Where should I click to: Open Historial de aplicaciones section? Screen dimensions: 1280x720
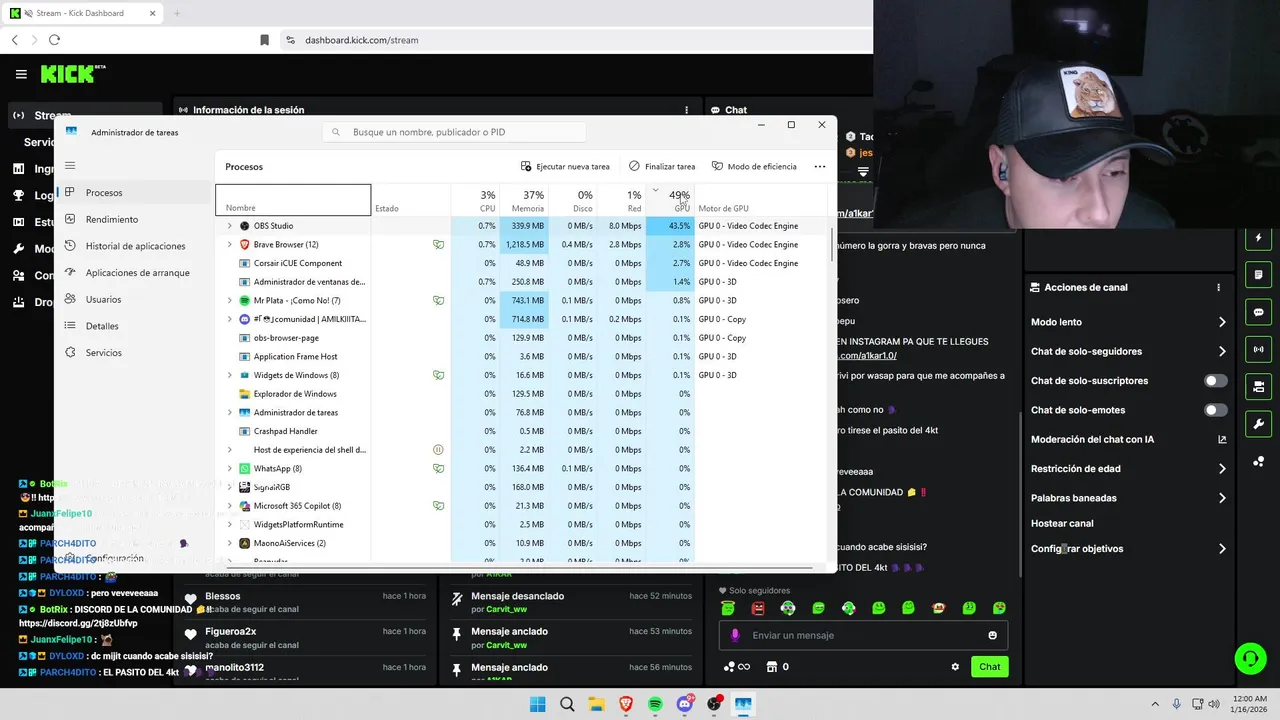(135, 246)
